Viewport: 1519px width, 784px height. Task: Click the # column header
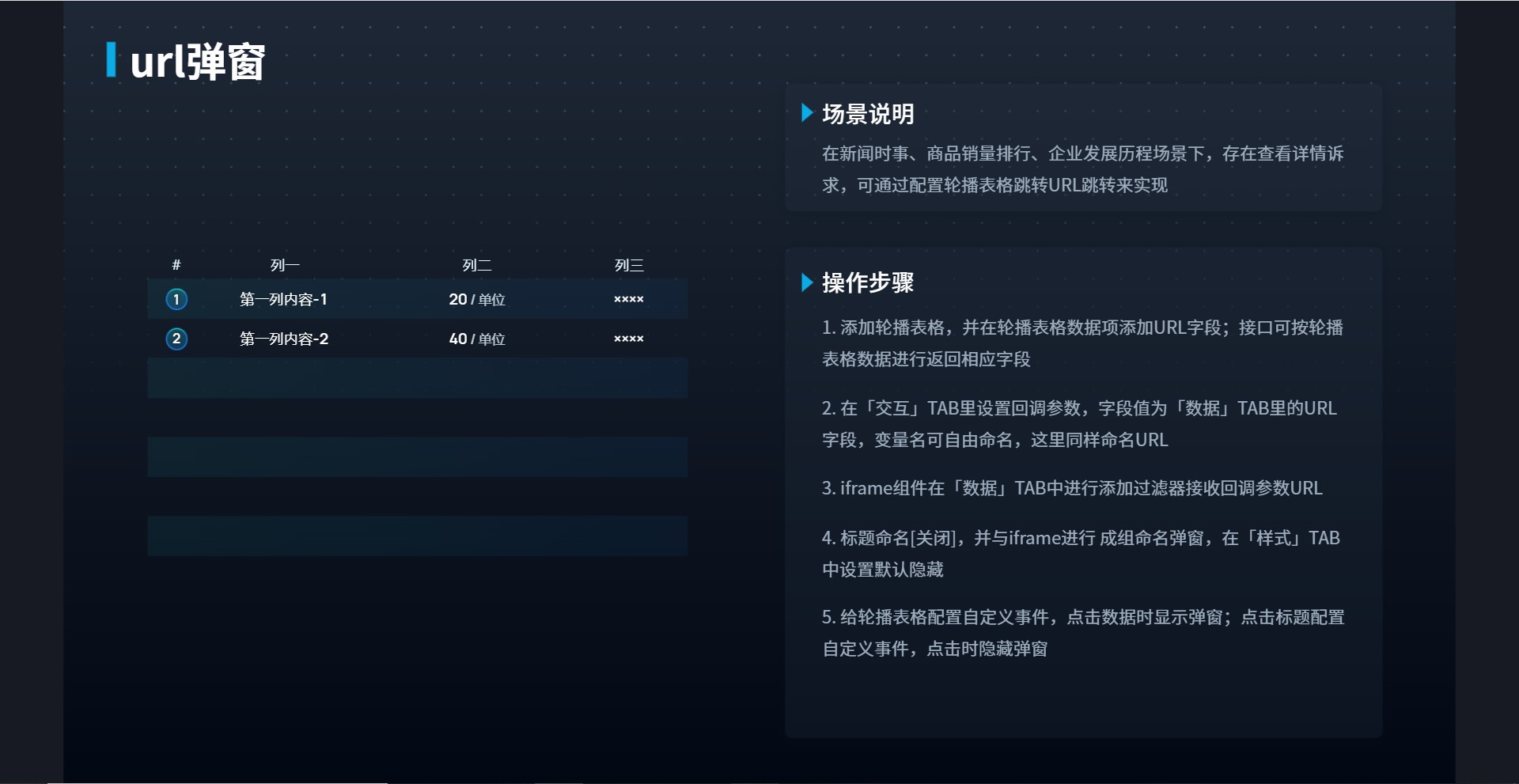[x=176, y=265]
